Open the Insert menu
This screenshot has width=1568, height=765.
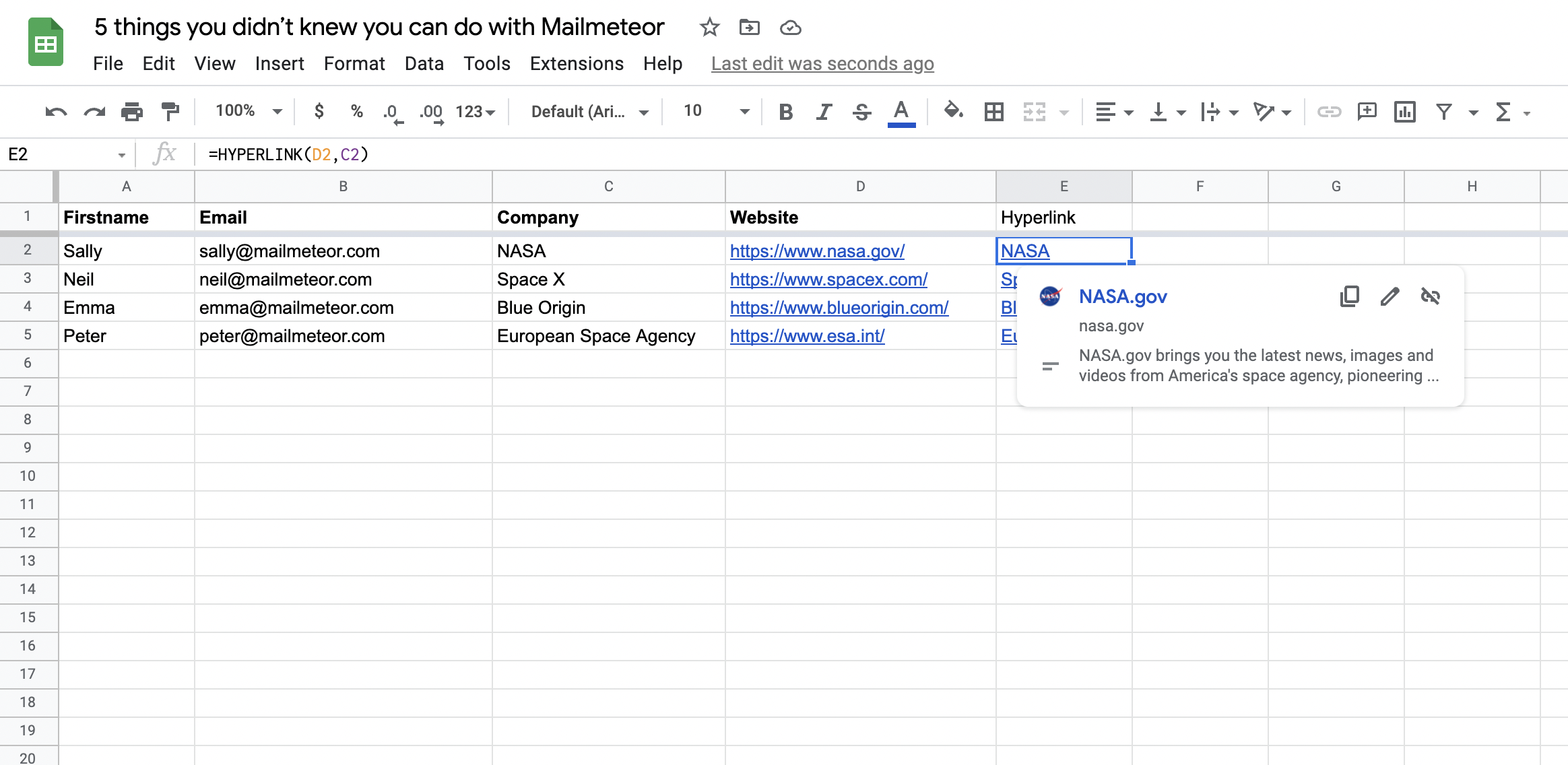tap(280, 63)
